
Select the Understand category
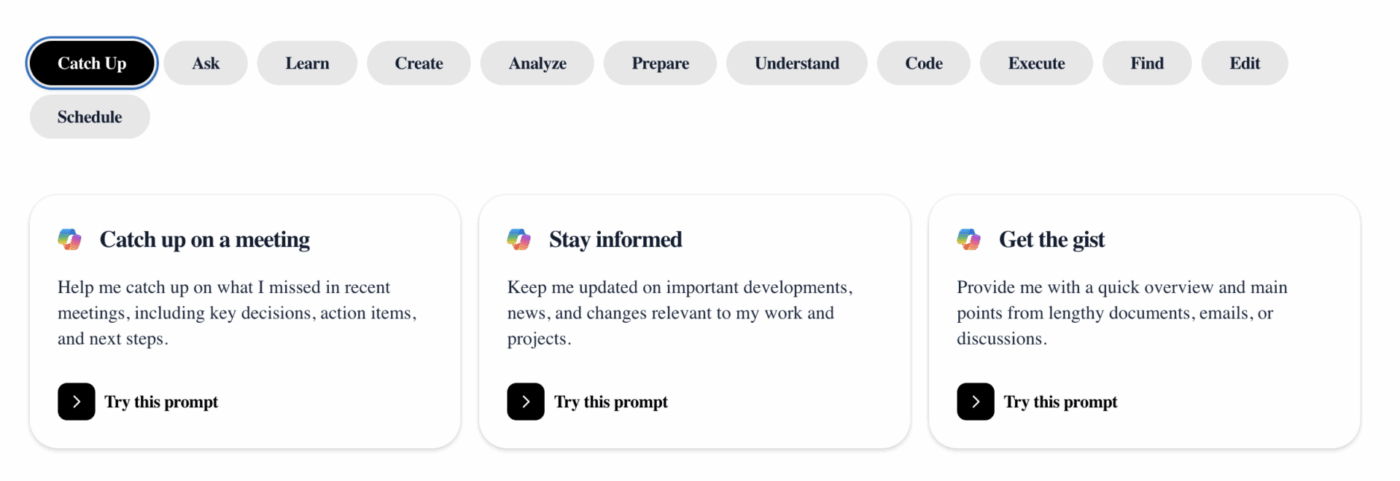point(797,63)
